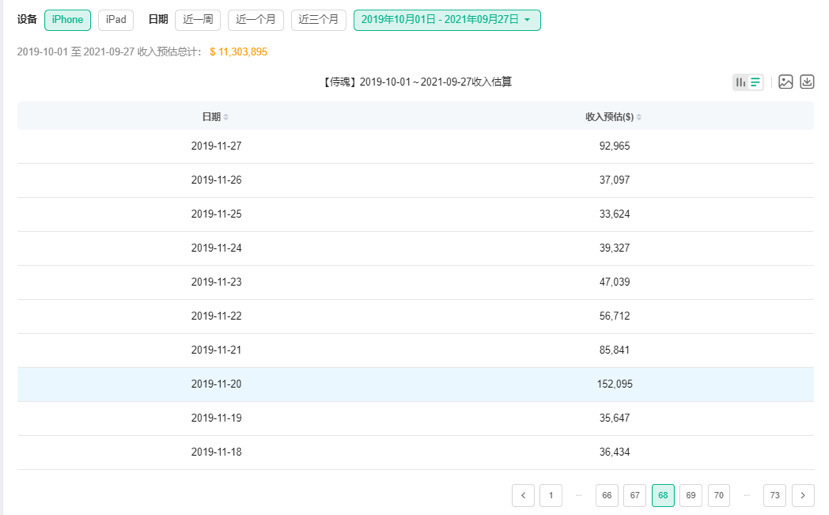
Task: Select iPhone device filter
Action: click(68, 20)
